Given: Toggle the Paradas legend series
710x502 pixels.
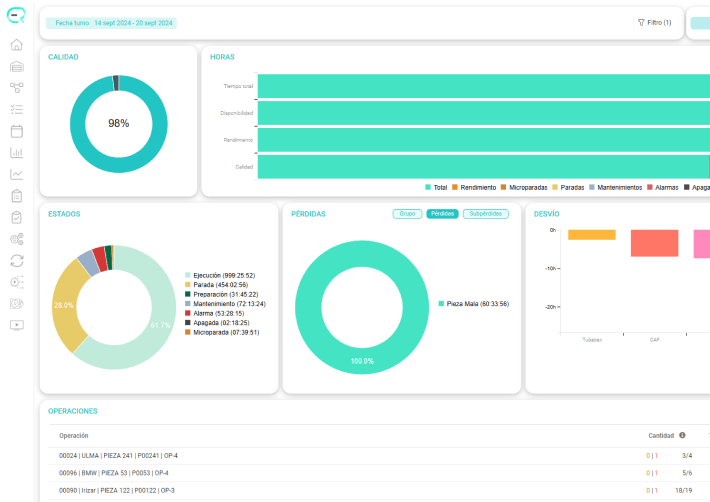Looking at the screenshot, I should [568, 187].
